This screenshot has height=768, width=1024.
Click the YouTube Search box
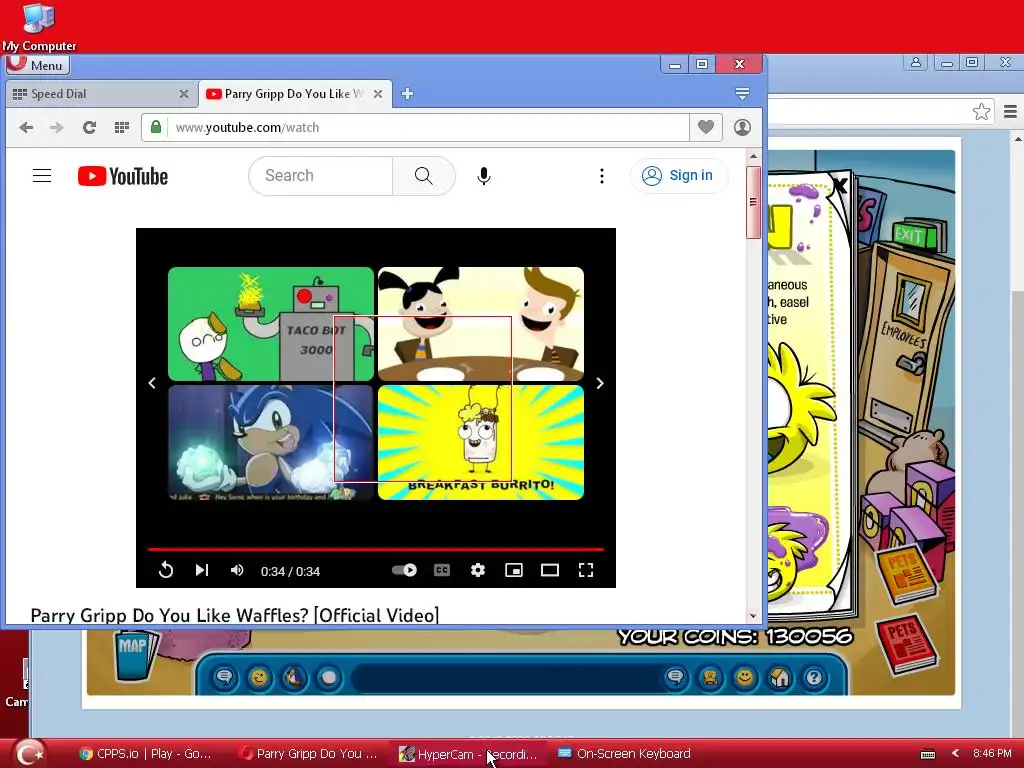click(320, 176)
